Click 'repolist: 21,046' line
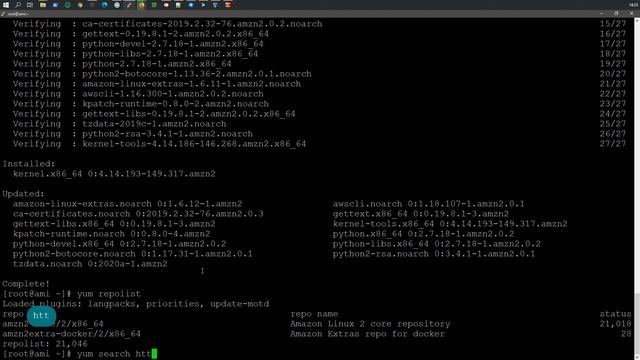 coord(45,344)
